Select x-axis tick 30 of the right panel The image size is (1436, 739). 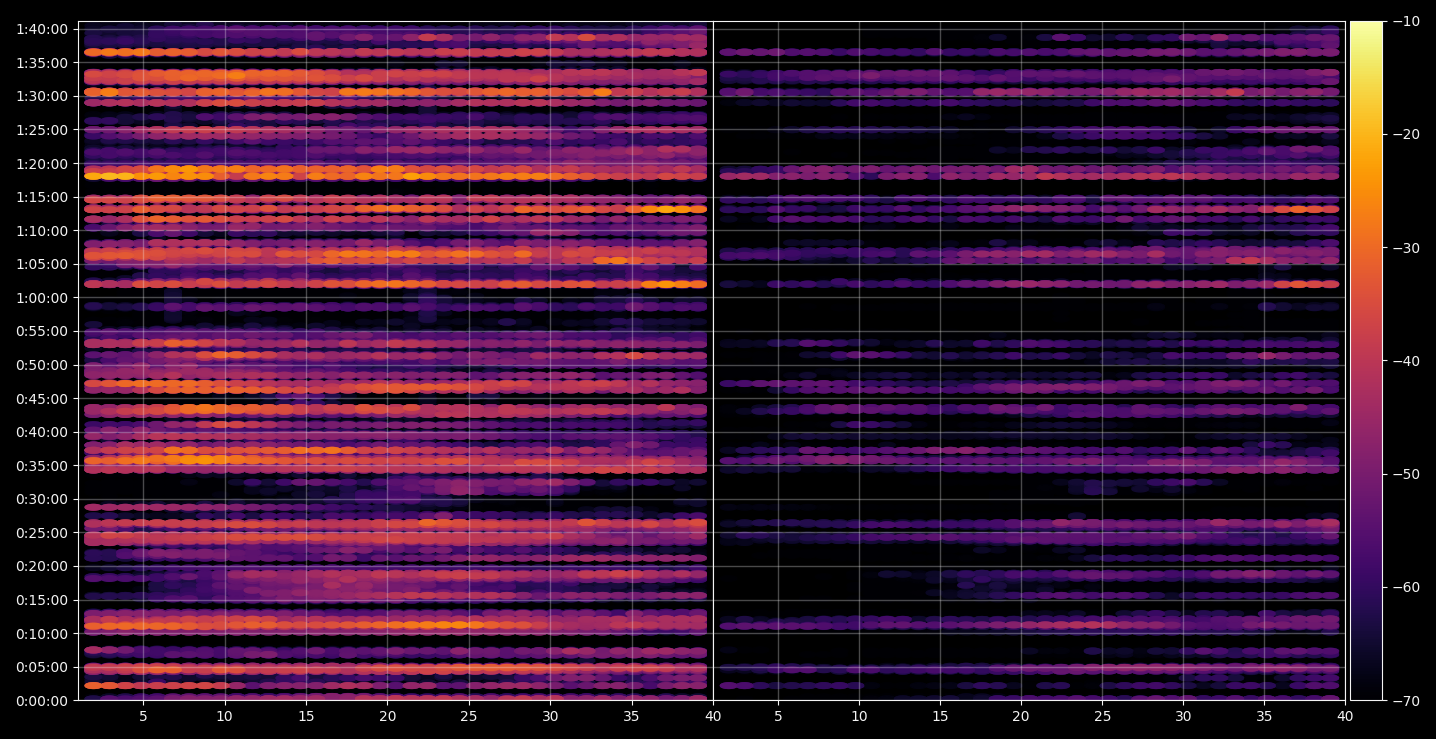click(1183, 717)
